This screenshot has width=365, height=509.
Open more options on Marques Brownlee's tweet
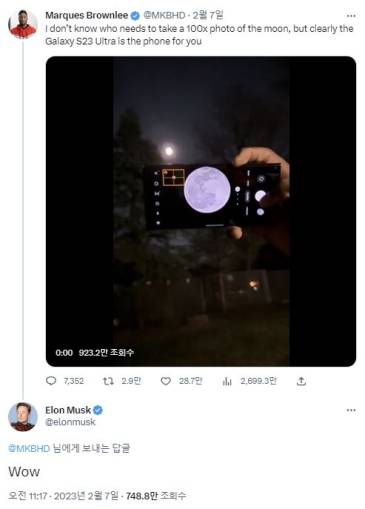click(x=351, y=16)
